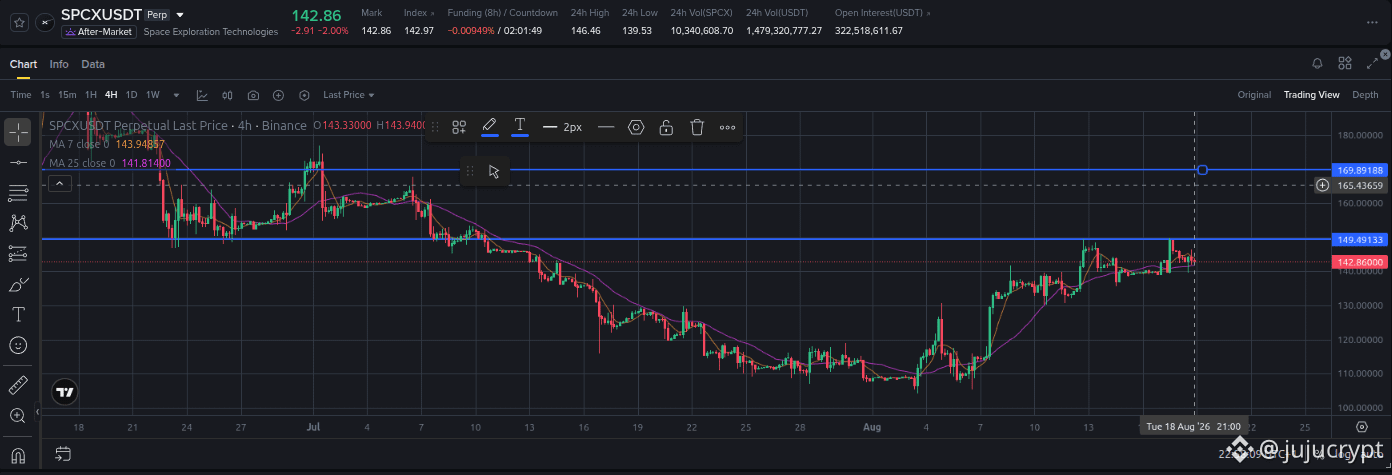Expand more timeframes dropdown arrow
Screen dimensions: 1392x475
pyautogui.click(x=176, y=95)
